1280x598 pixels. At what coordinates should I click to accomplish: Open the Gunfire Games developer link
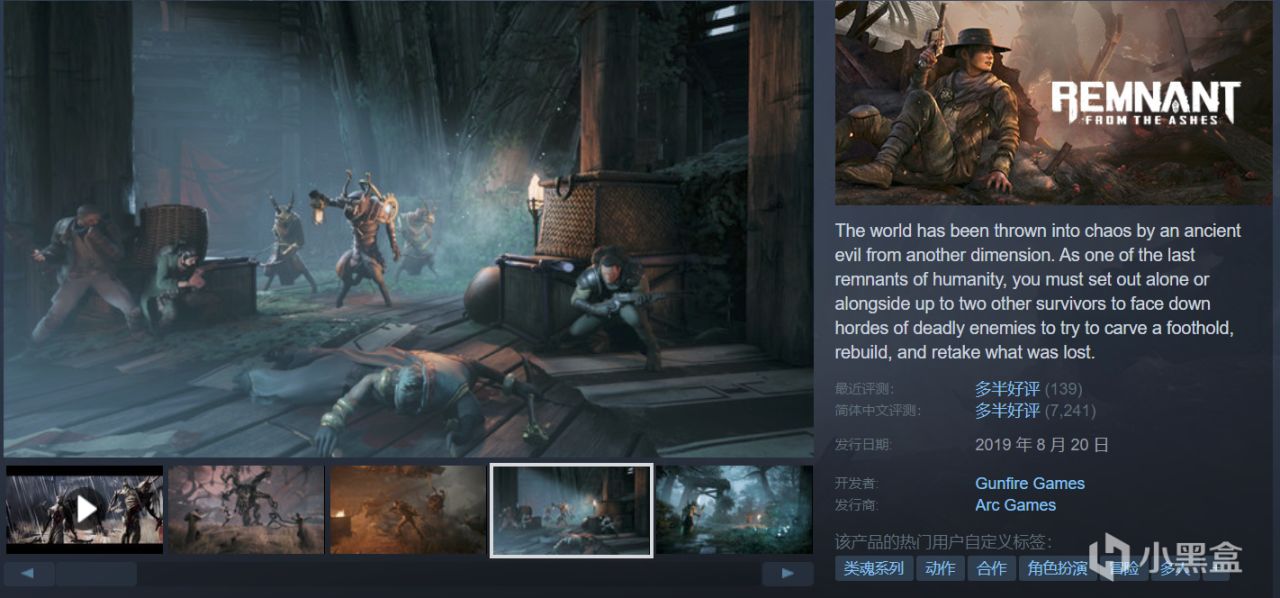pyautogui.click(x=1030, y=483)
